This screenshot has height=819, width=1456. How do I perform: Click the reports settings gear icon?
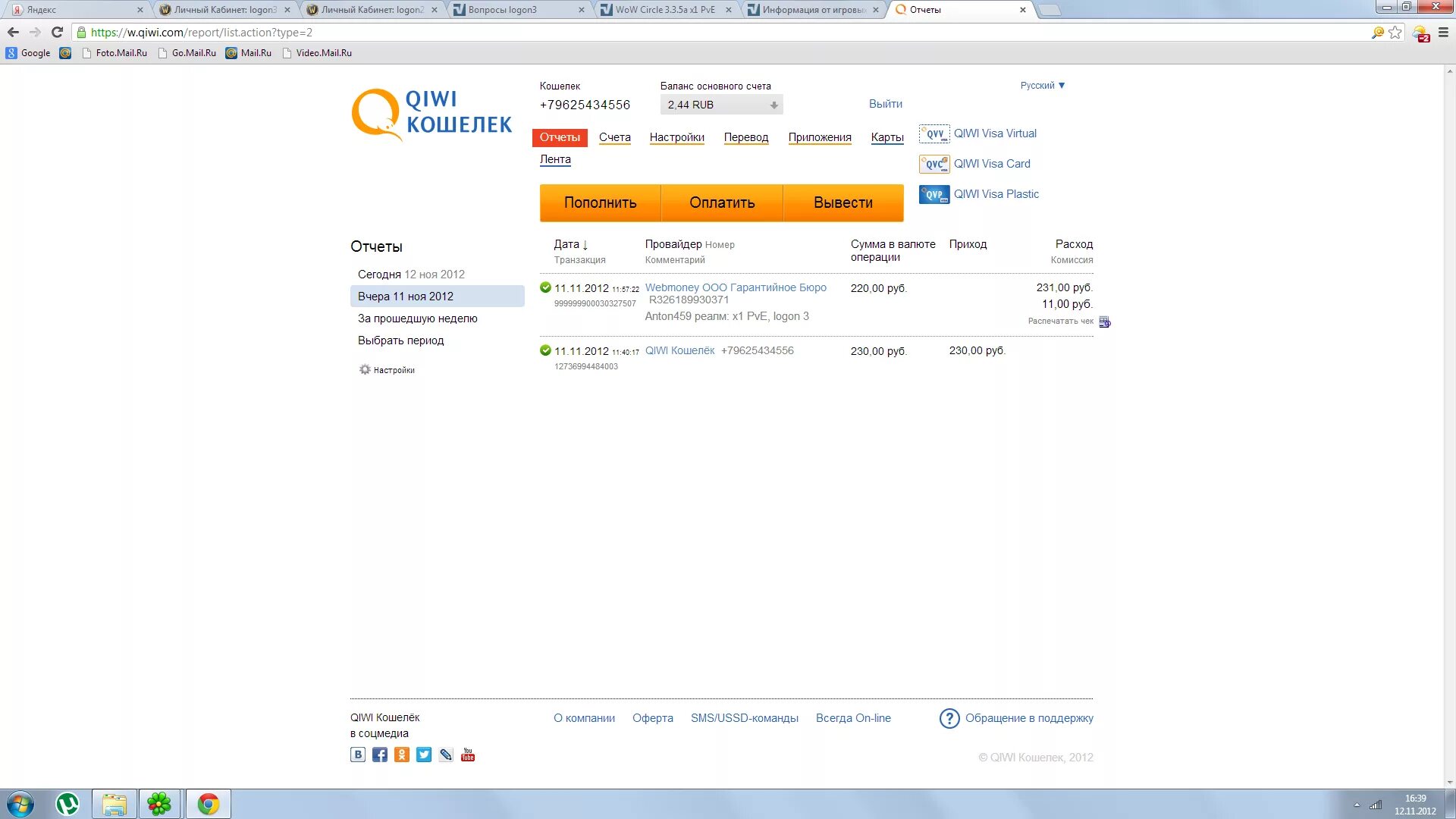tap(365, 370)
